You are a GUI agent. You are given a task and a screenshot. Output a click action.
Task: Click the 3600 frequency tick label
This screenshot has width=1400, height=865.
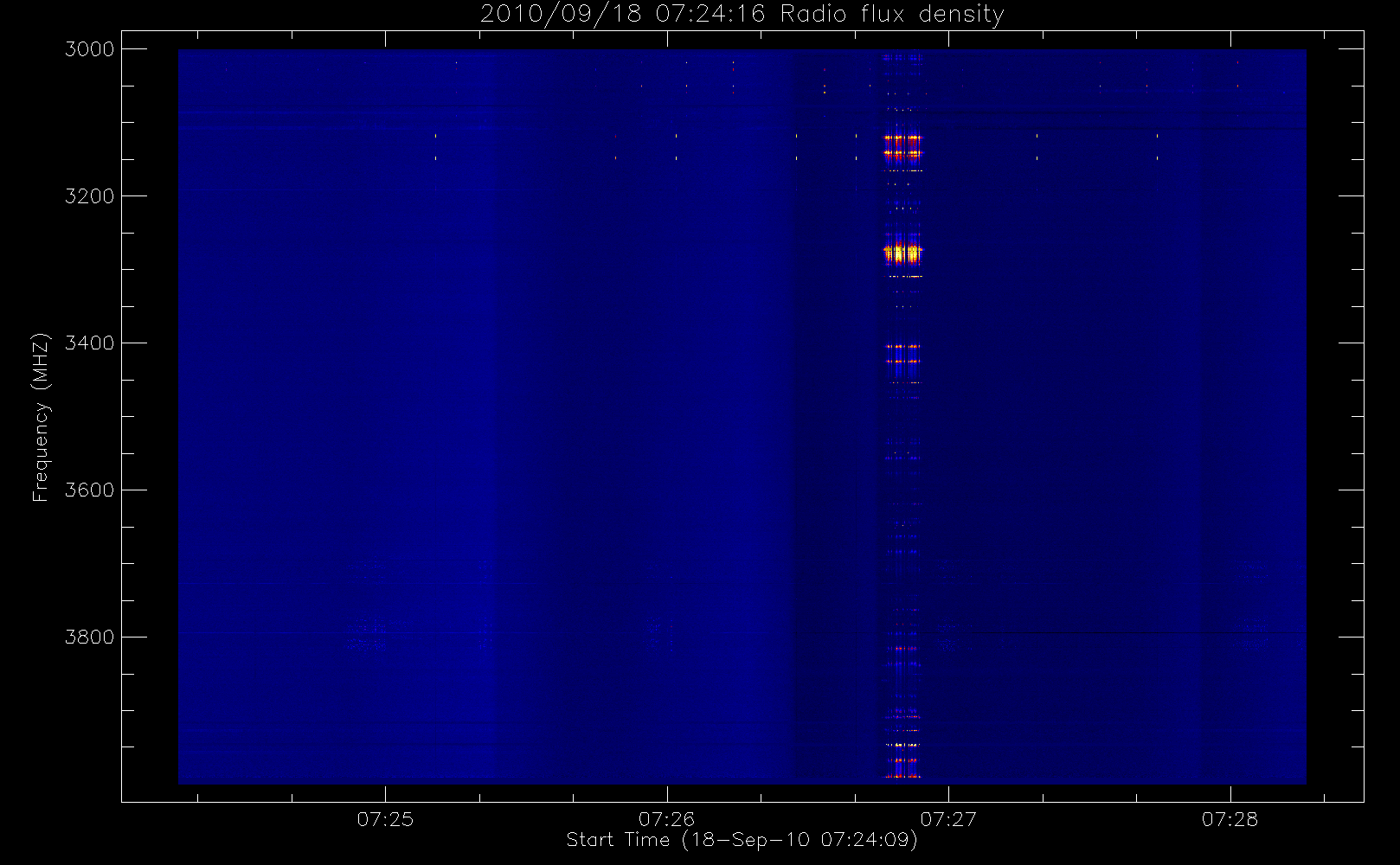(90, 490)
